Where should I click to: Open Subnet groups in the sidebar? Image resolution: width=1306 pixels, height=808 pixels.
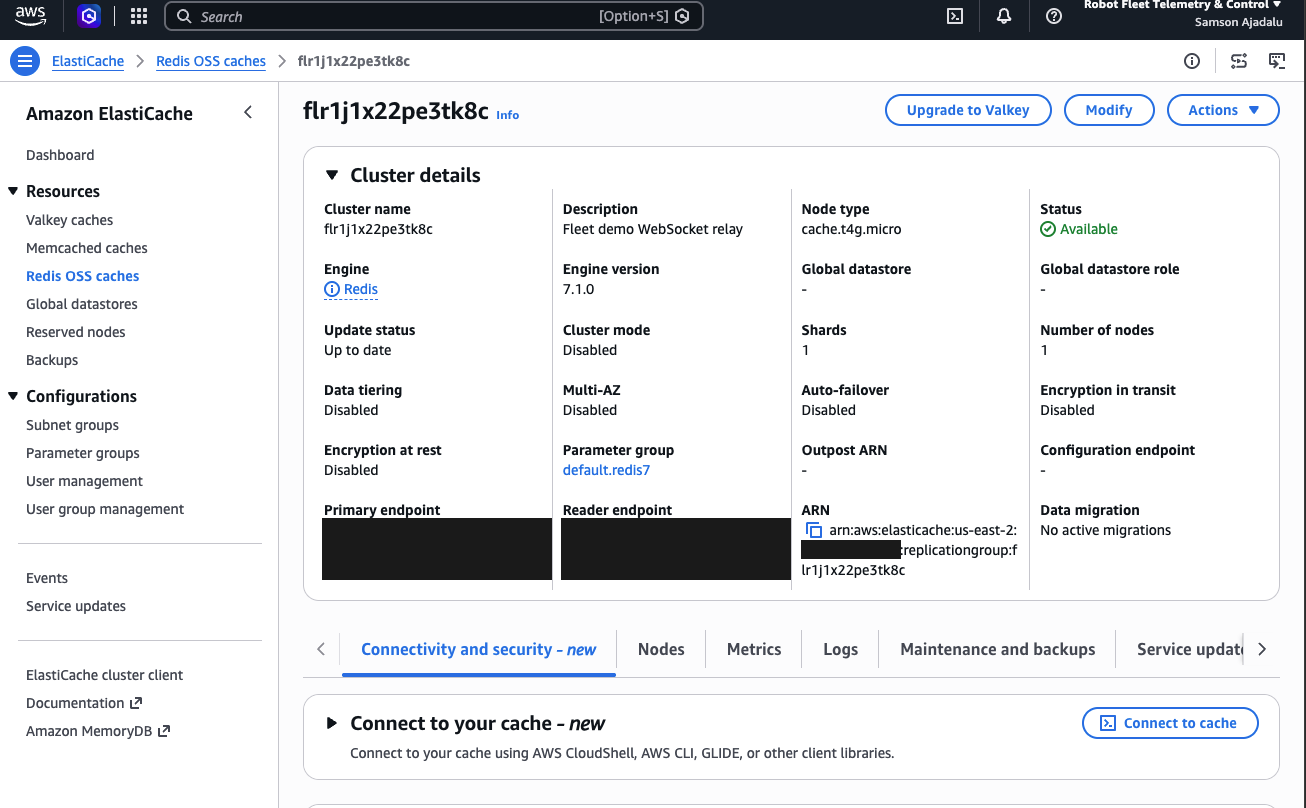pos(72,425)
